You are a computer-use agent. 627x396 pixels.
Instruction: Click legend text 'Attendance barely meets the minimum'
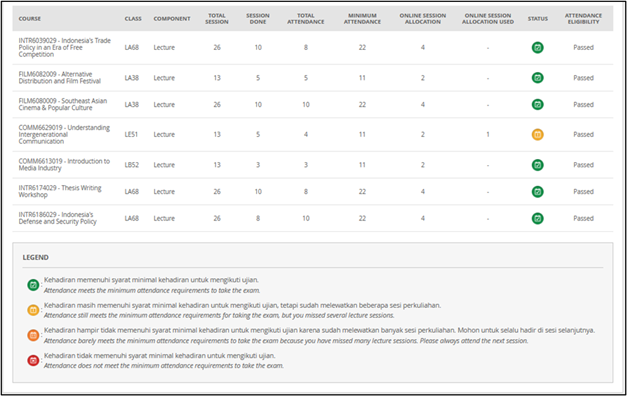click(x=286, y=341)
